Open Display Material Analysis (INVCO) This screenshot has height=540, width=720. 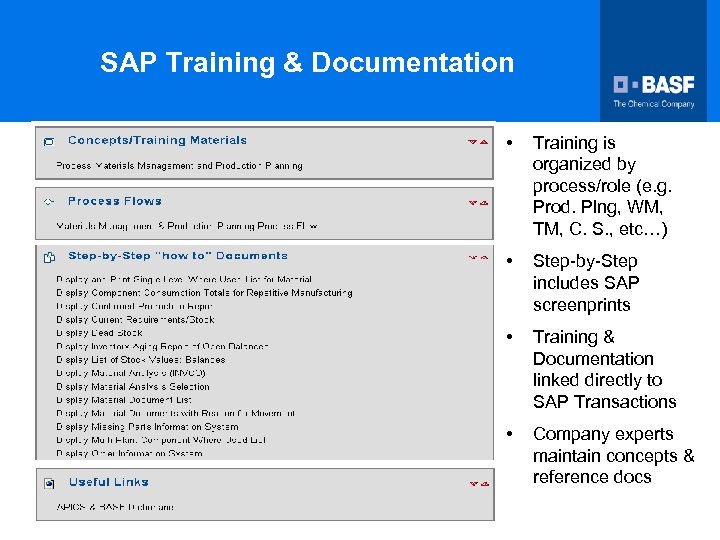(131, 373)
